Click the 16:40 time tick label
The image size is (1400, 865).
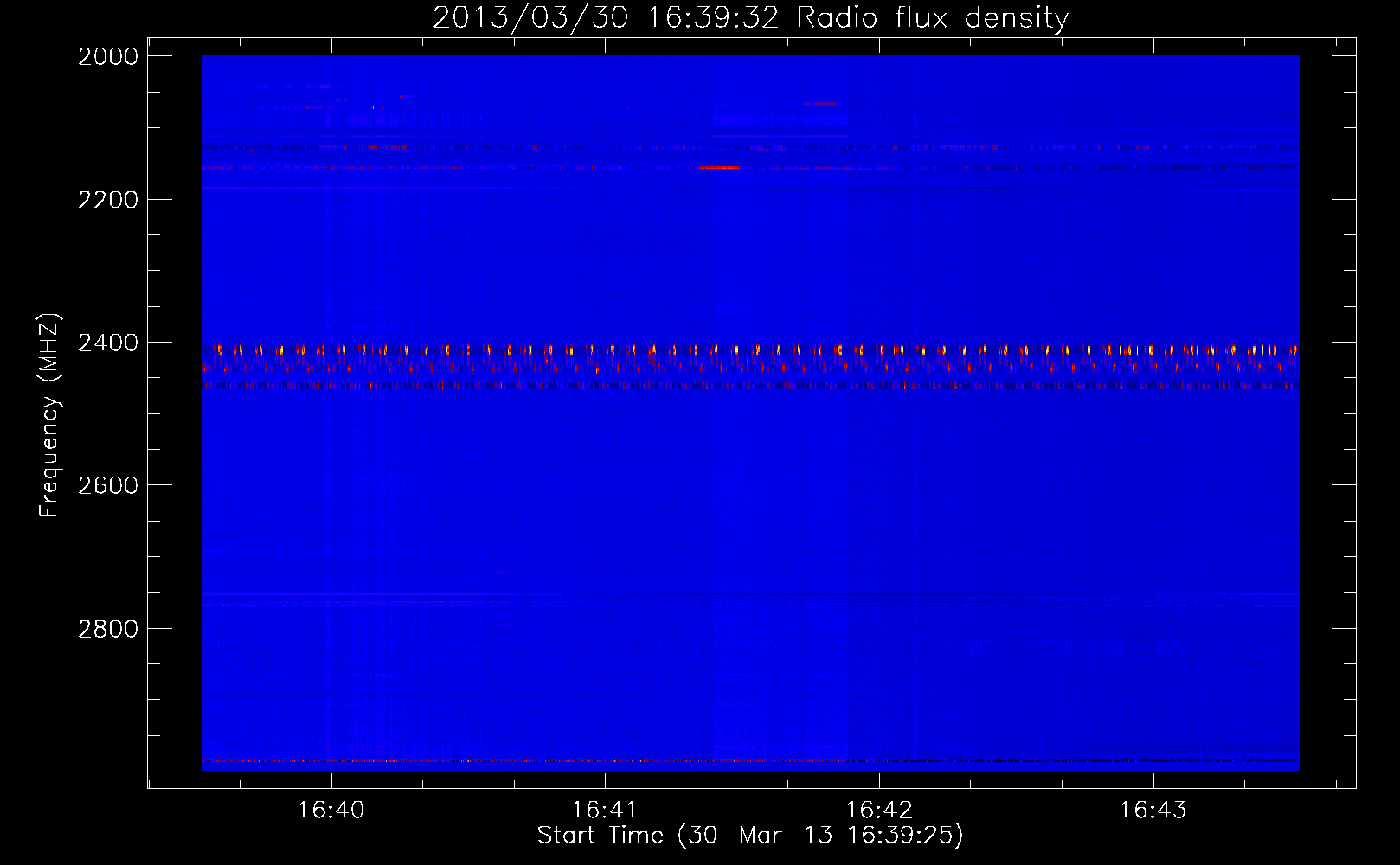331,811
